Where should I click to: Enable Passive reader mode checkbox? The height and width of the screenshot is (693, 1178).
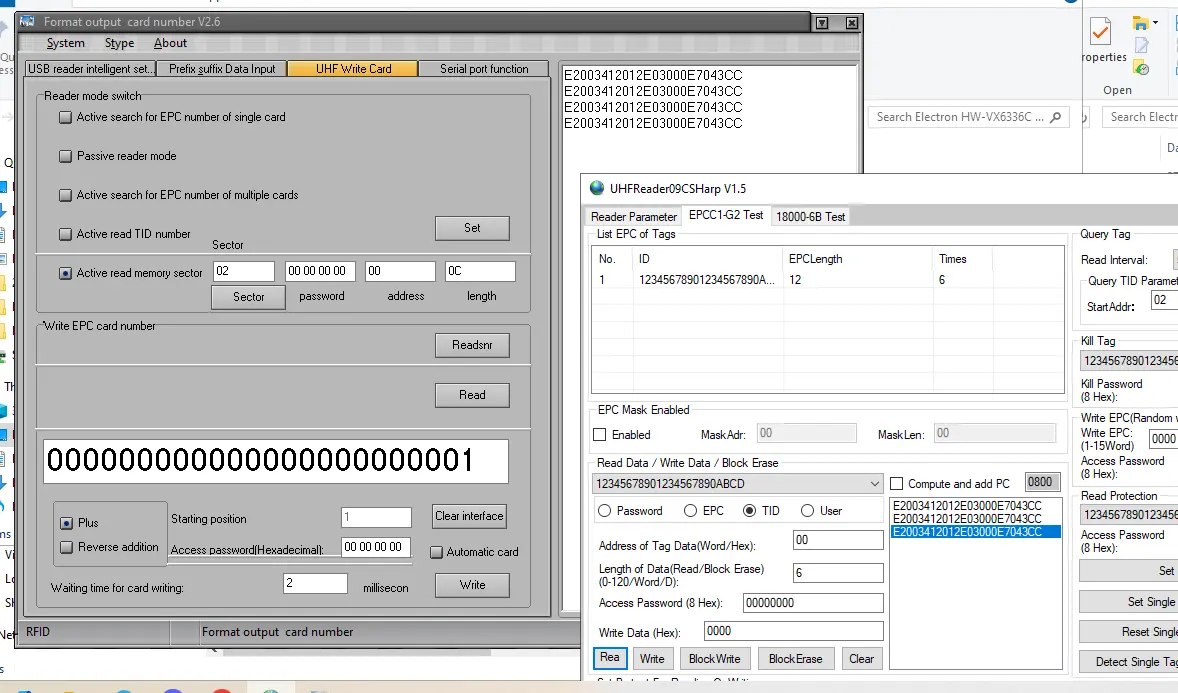pyautogui.click(x=66, y=156)
